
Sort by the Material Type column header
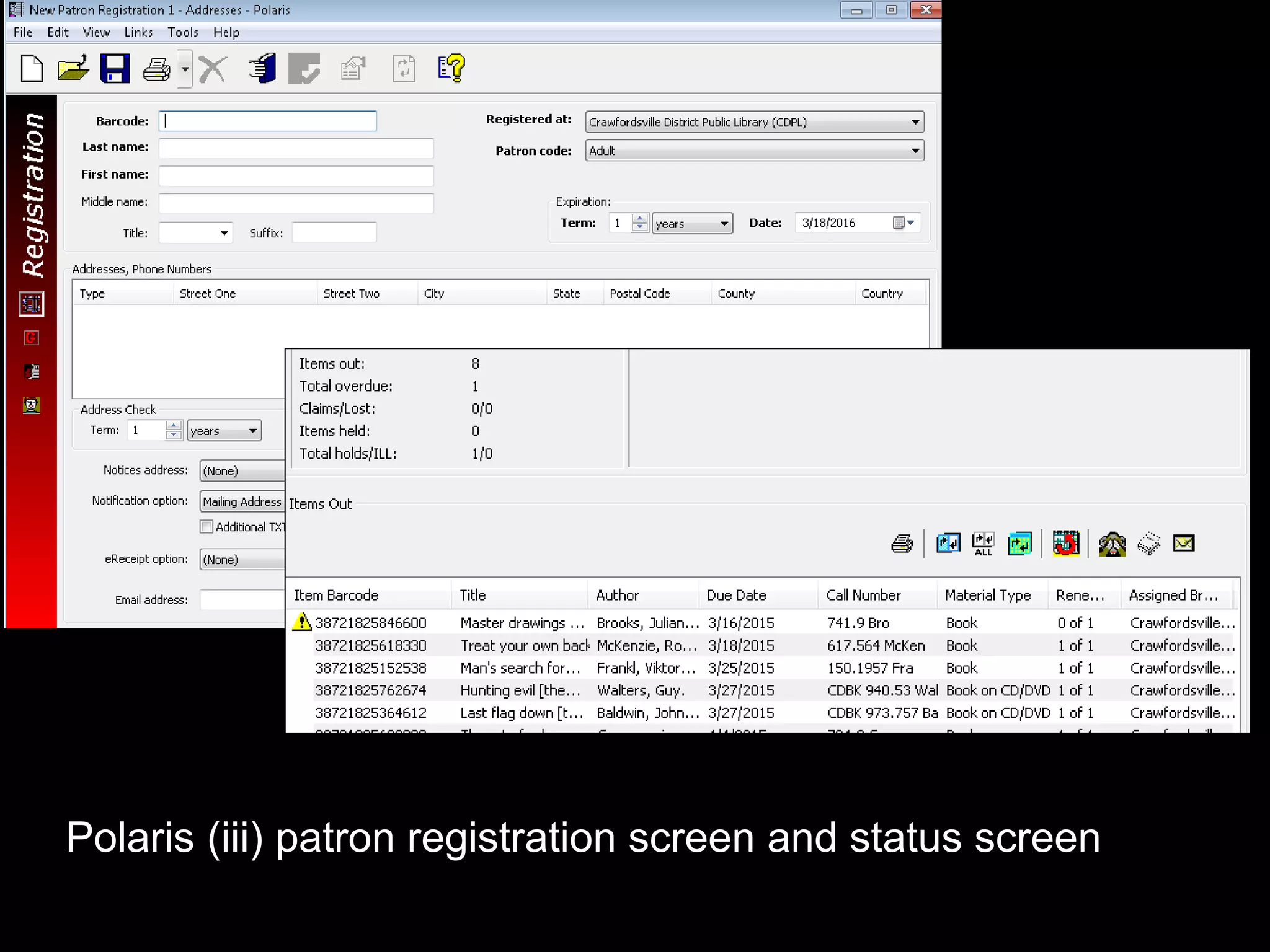[x=993, y=595]
